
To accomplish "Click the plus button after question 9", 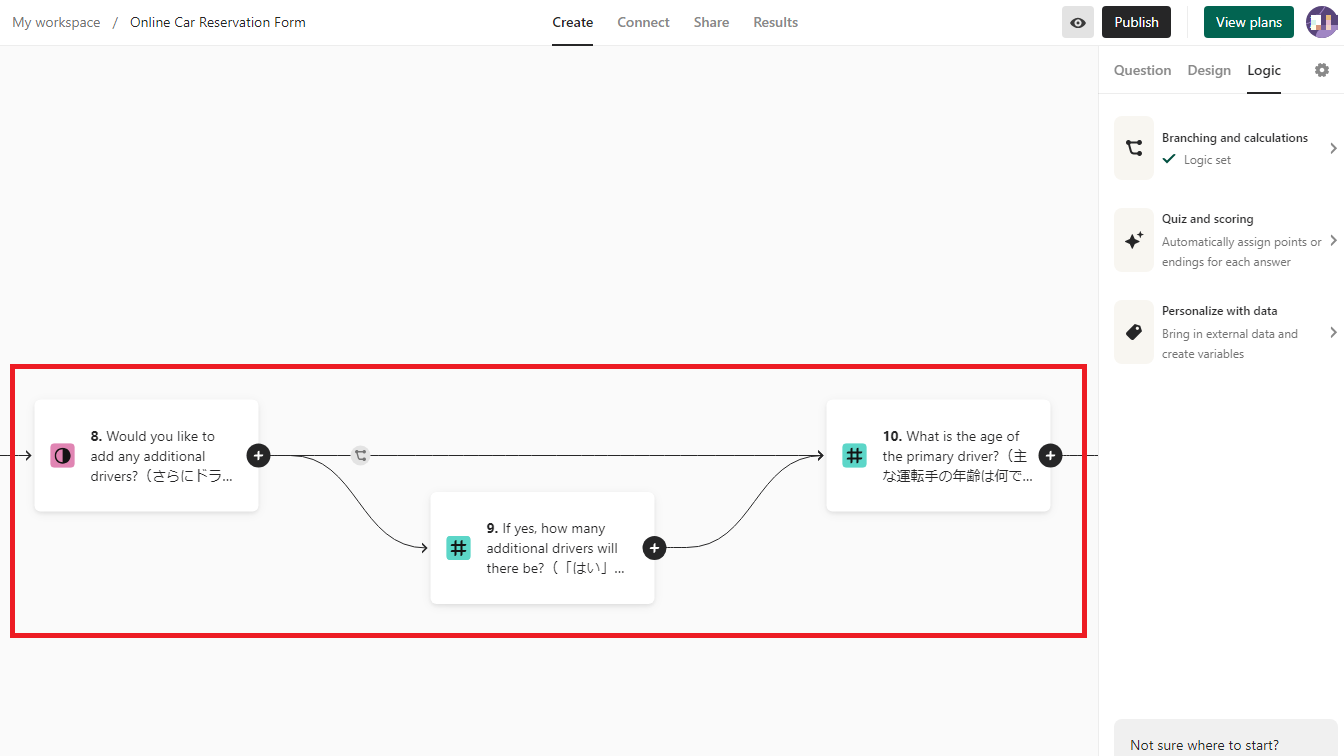I will click(x=654, y=548).
